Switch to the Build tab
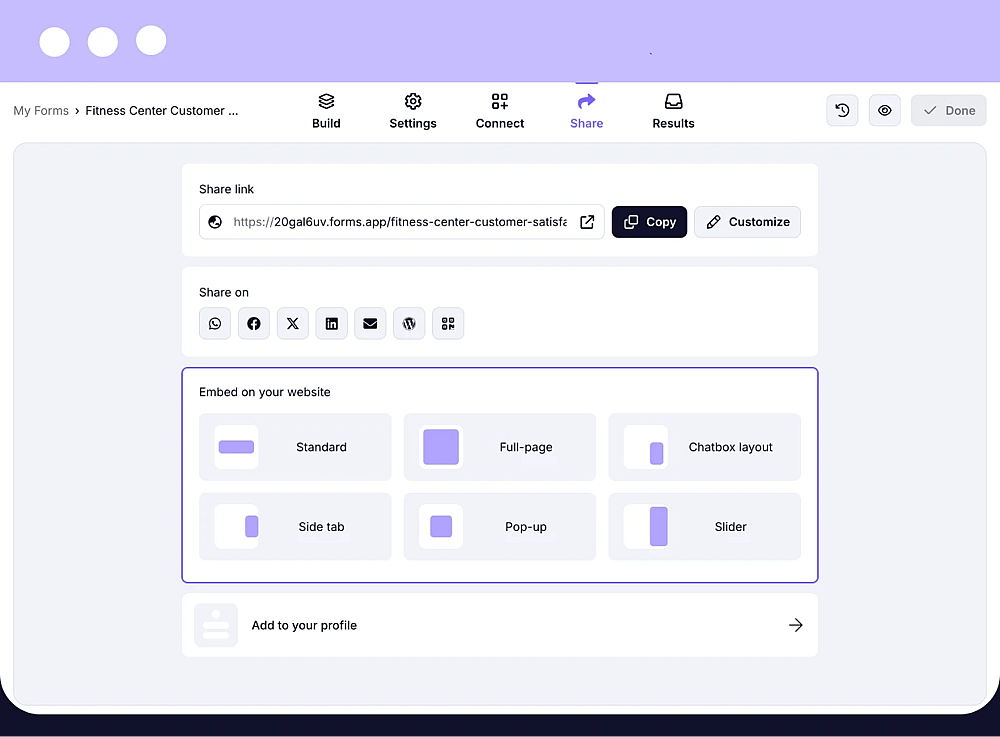The width and height of the screenshot is (1000, 737). [326, 111]
